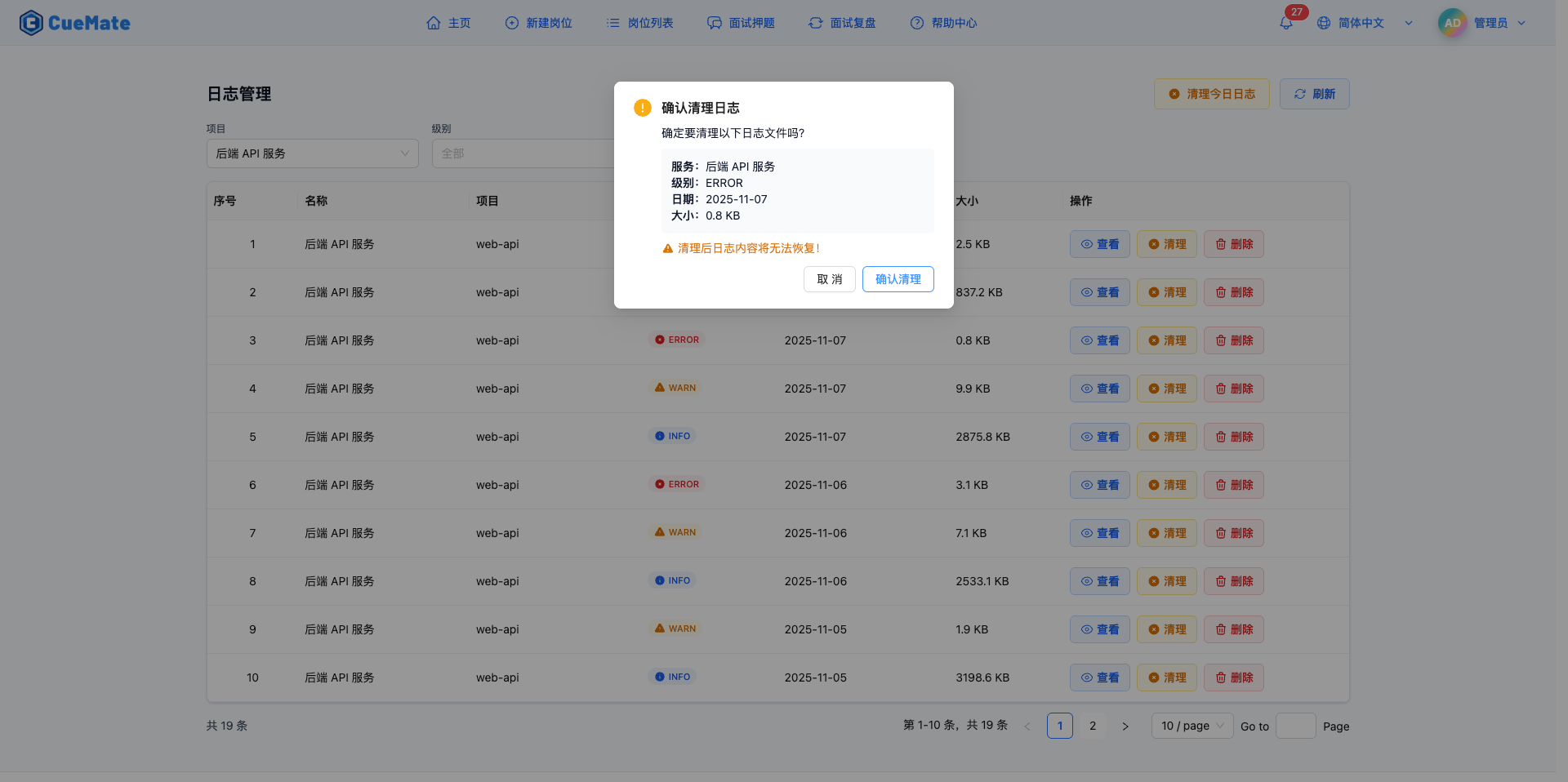Switch to the 岗位列表 menu item
Screen dimensions: 1568x782
tap(640, 23)
